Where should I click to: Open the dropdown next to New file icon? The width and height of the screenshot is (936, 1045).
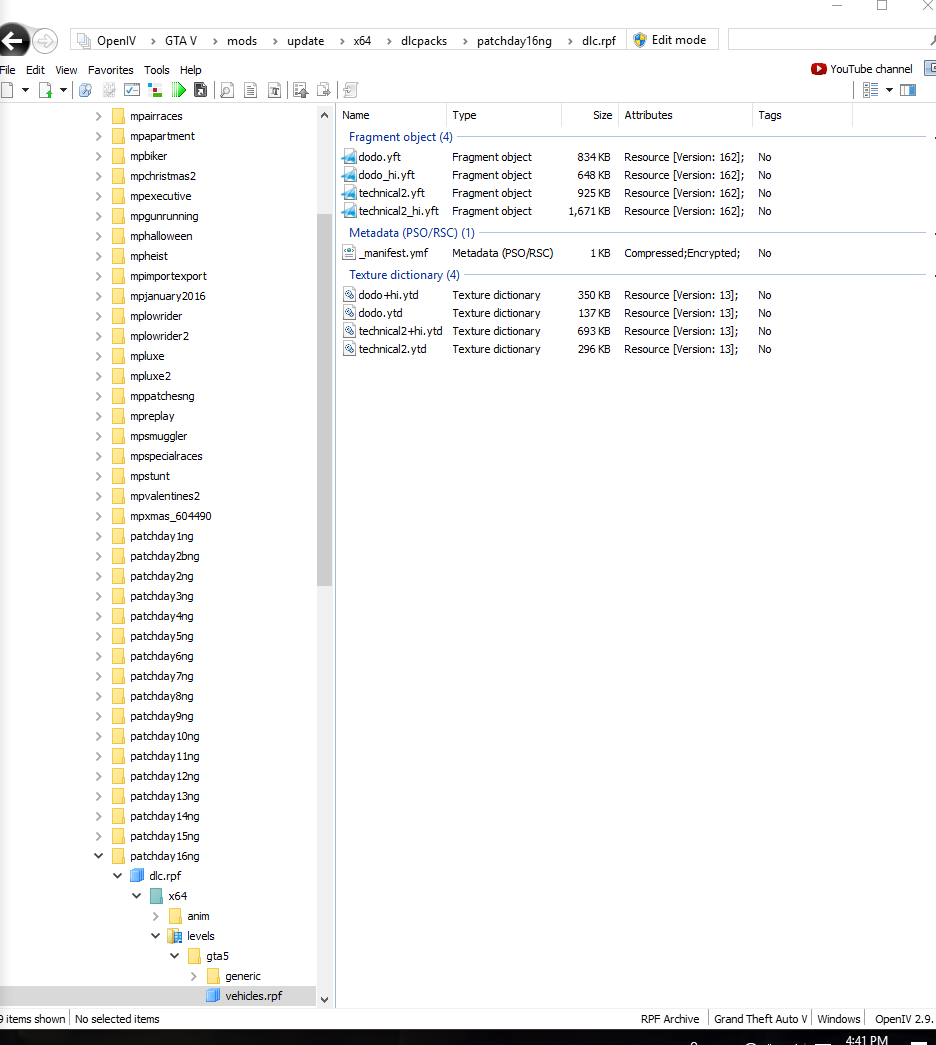(x=25, y=90)
